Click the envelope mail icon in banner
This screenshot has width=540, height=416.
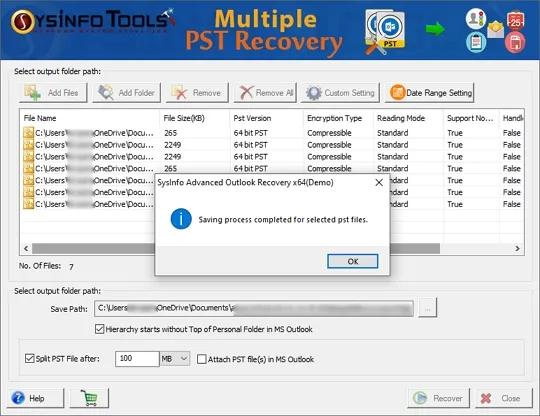pyautogui.click(x=496, y=30)
